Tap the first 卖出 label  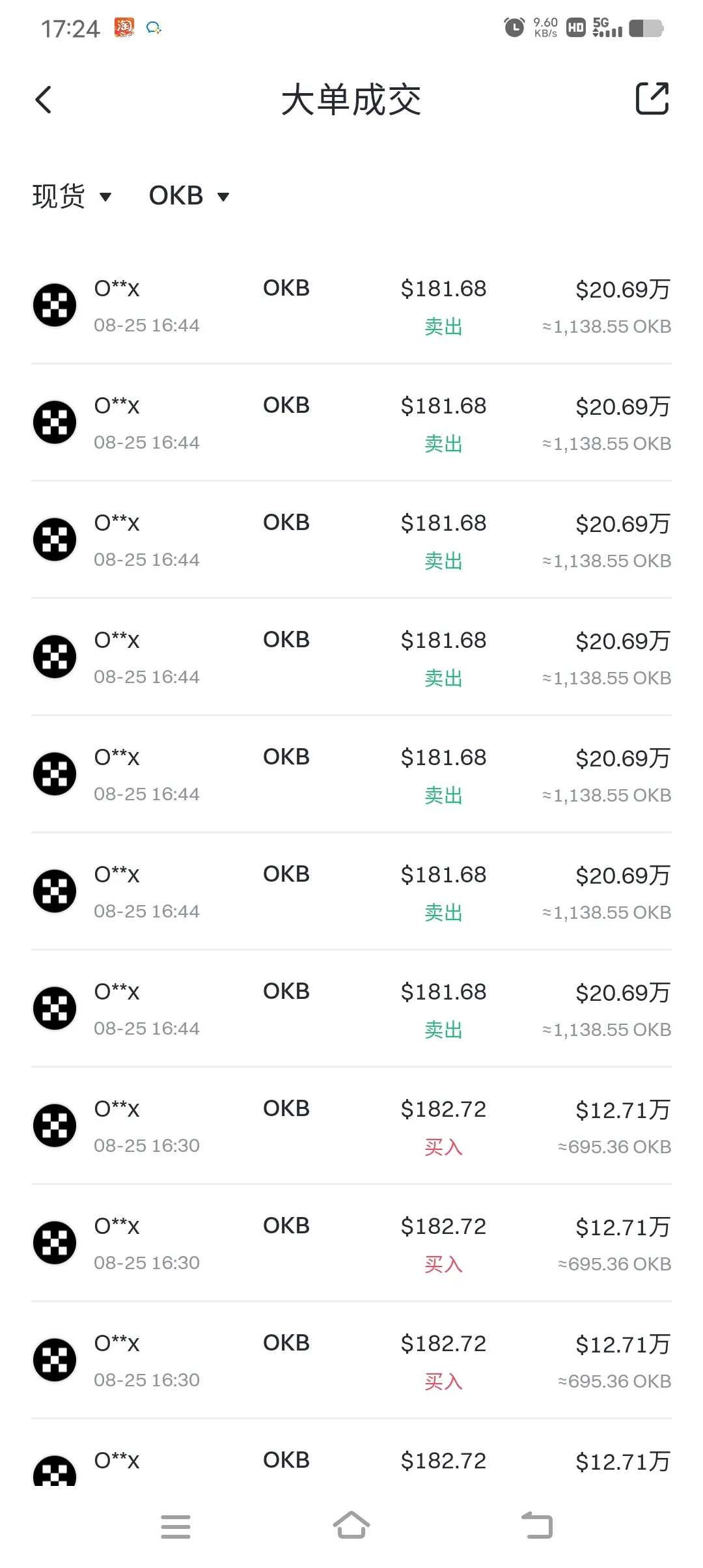443,326
